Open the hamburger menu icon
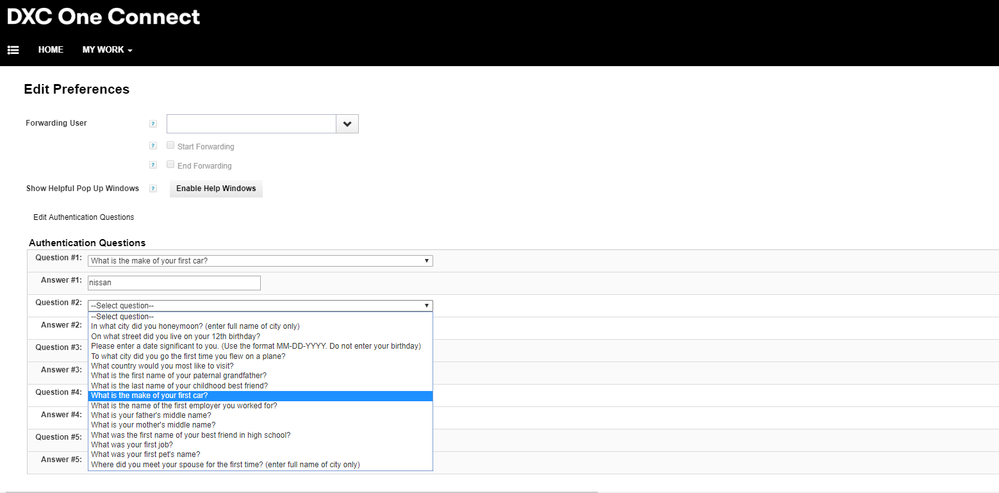Screen dimensions: 999x493 (13, 50)
